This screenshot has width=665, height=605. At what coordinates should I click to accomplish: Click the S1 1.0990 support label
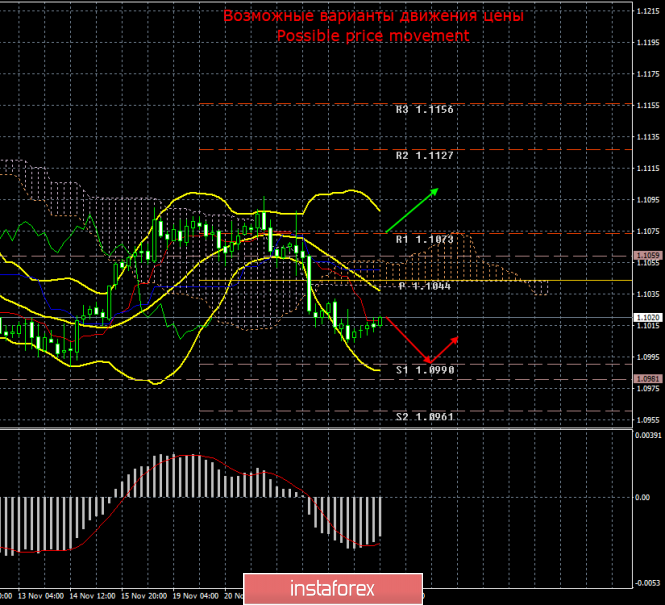pyautogui.click(x=424, y=370)
